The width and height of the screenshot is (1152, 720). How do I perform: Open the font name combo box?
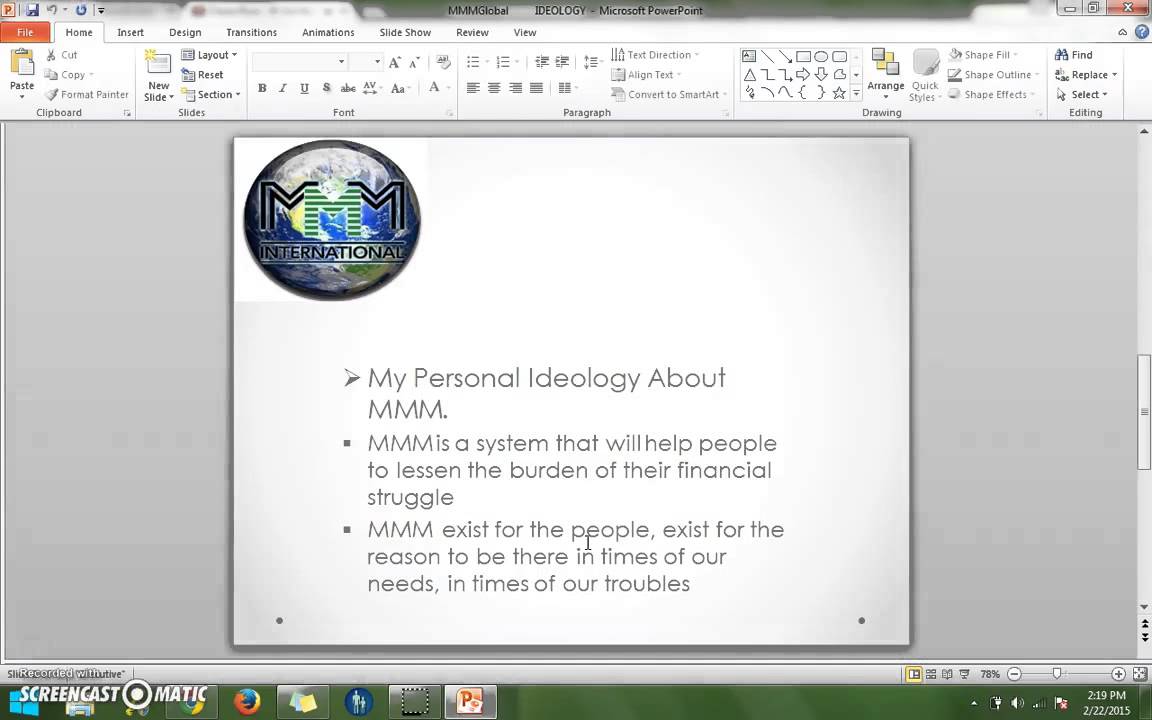[299, 62]
